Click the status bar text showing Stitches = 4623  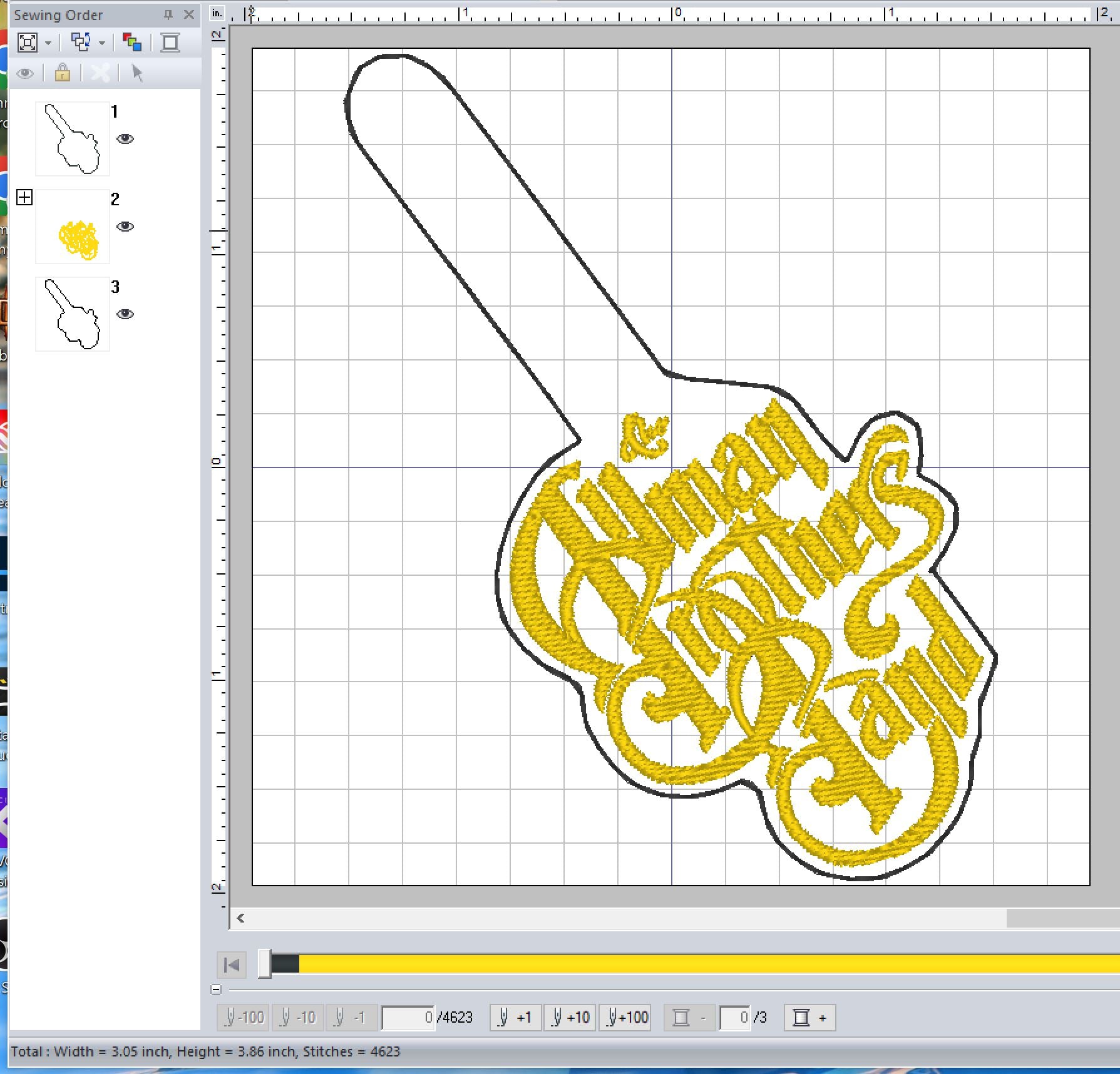click(351, 1051)
